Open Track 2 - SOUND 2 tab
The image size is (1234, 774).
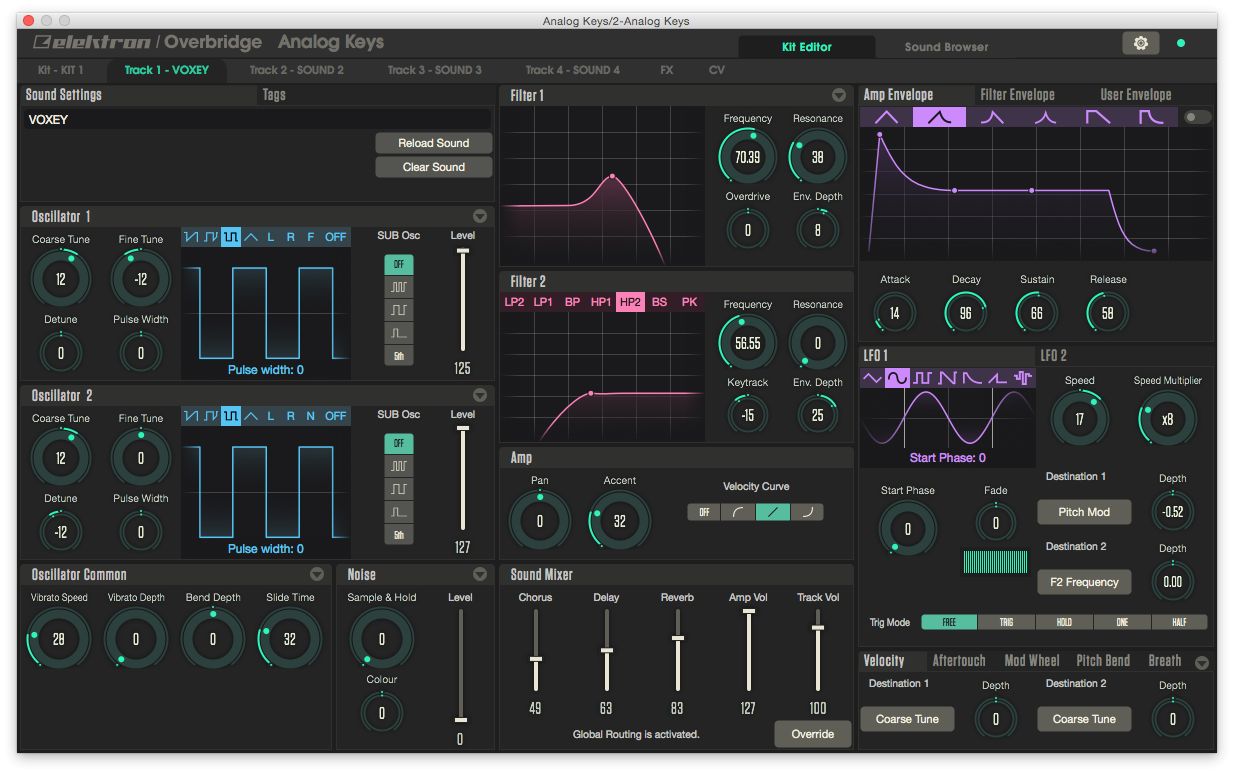(296, 70)
